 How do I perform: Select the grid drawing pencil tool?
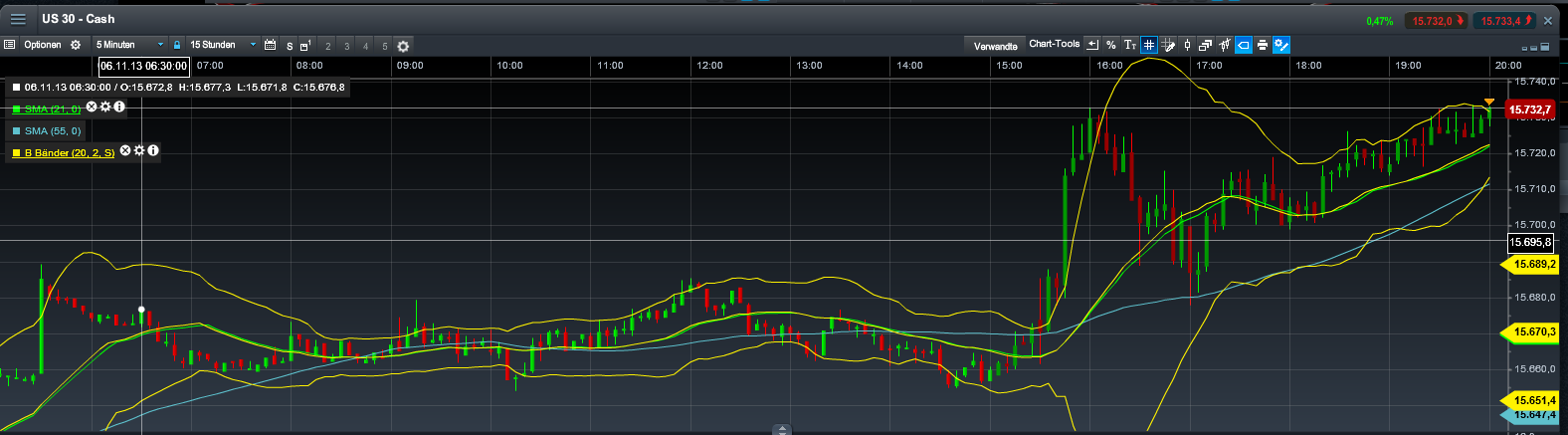[1168, 45]
